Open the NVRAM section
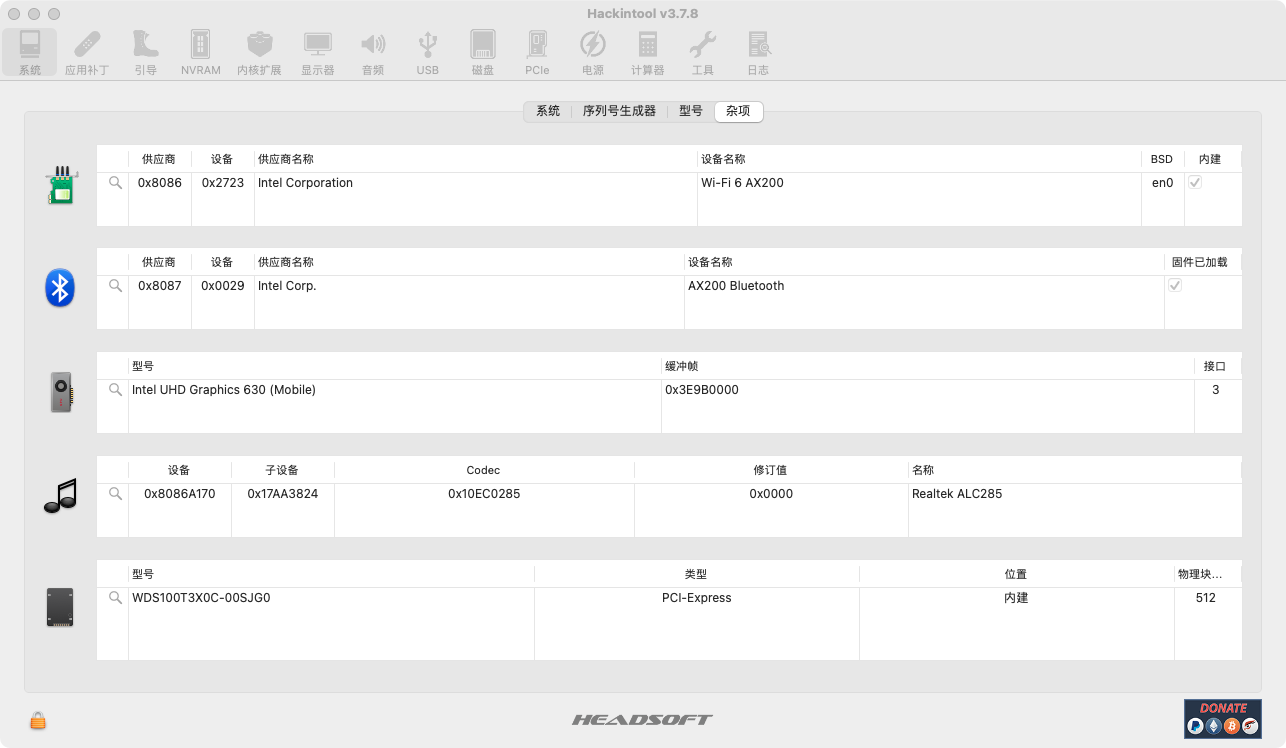 click(x=201, y=52)
